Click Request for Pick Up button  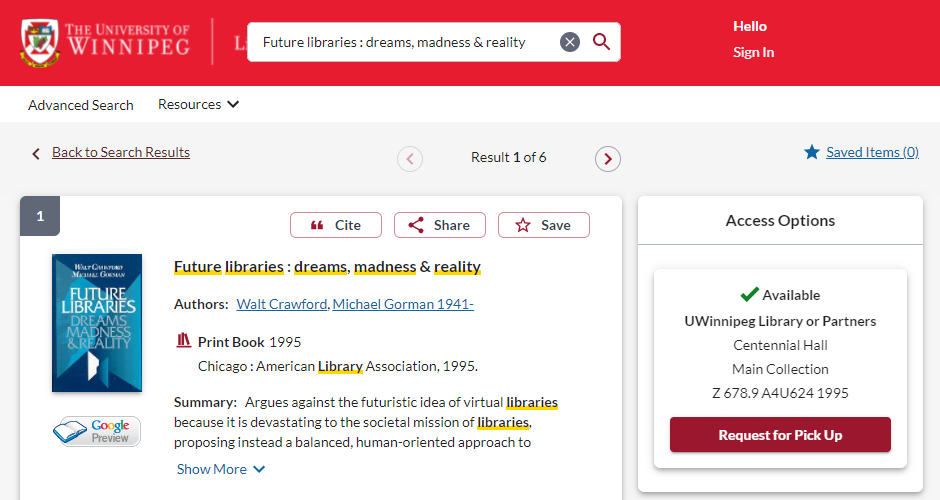click(780, 435)
